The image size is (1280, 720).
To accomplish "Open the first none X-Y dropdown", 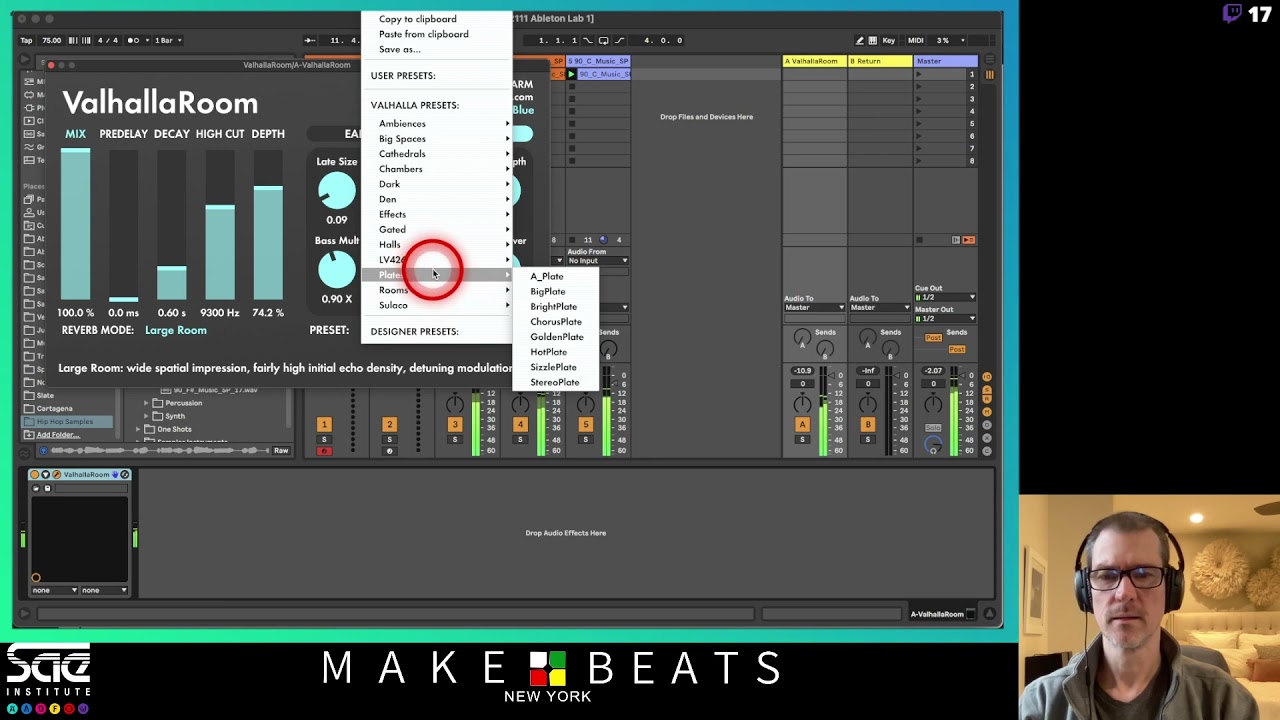I will (55, 590).
